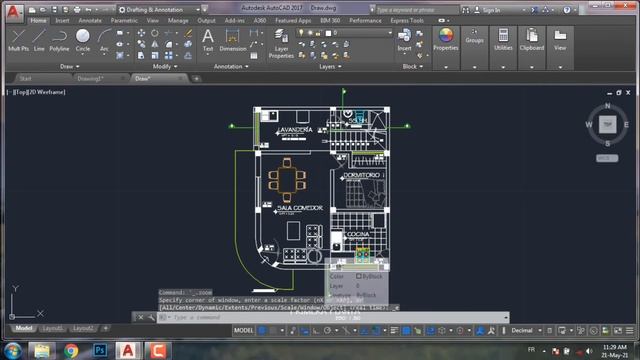The width and height of the screenshot is (640, 360).
Task: Expand the Draw panel
Action: click(69, 66)
